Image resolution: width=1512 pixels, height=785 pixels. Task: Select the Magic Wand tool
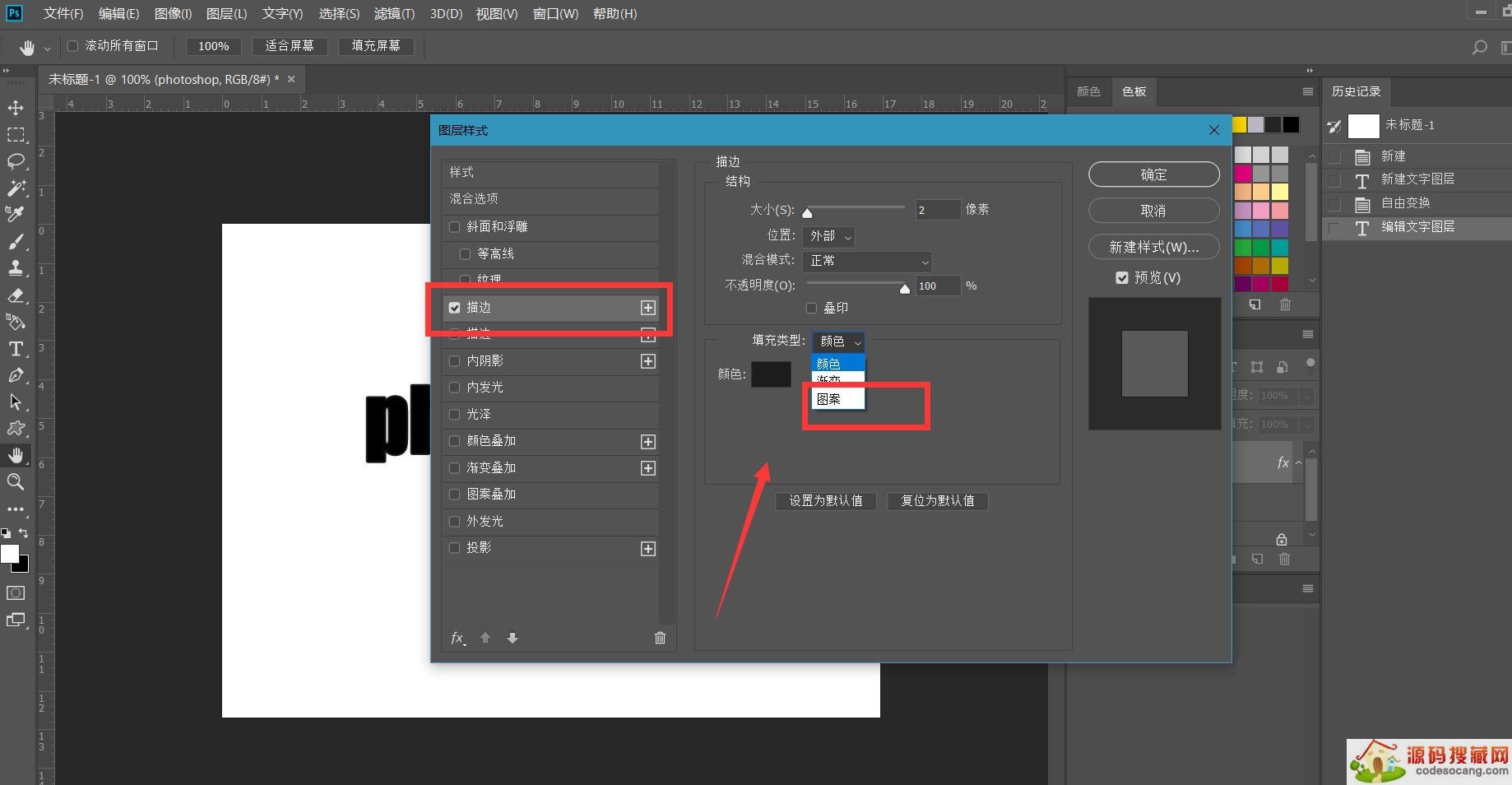(x=16, y=188)
